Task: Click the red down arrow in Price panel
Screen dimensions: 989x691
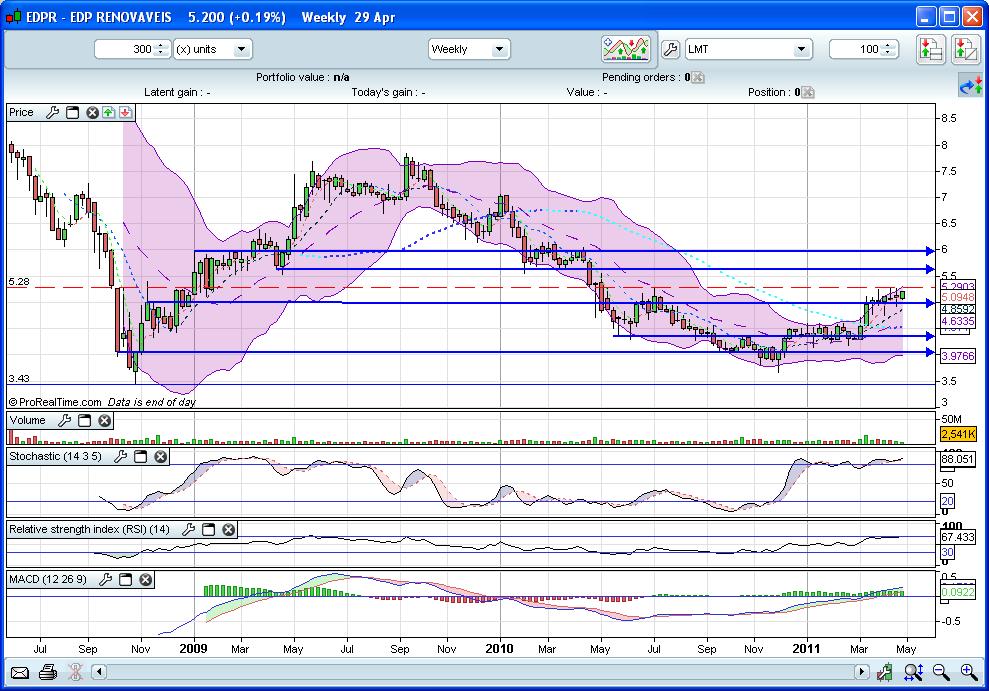Action: point(126,112)
